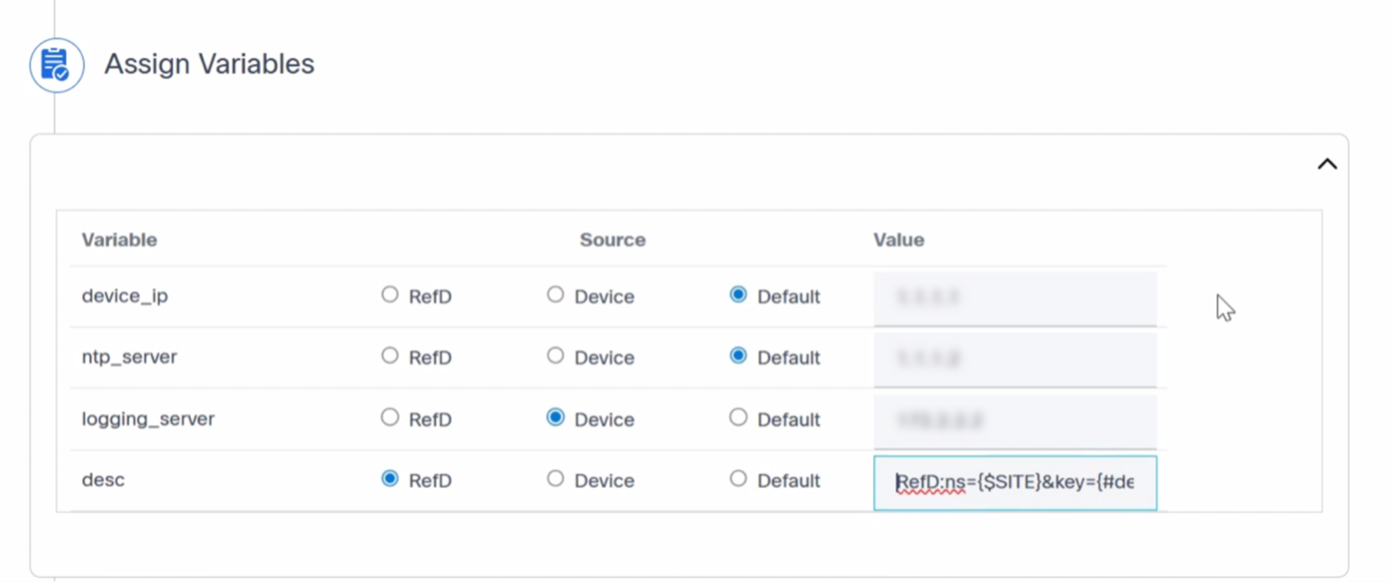Viewport: 1392px width, 585px height.
Task: Select Default source for device_ip
Action: tap(738, 295)
